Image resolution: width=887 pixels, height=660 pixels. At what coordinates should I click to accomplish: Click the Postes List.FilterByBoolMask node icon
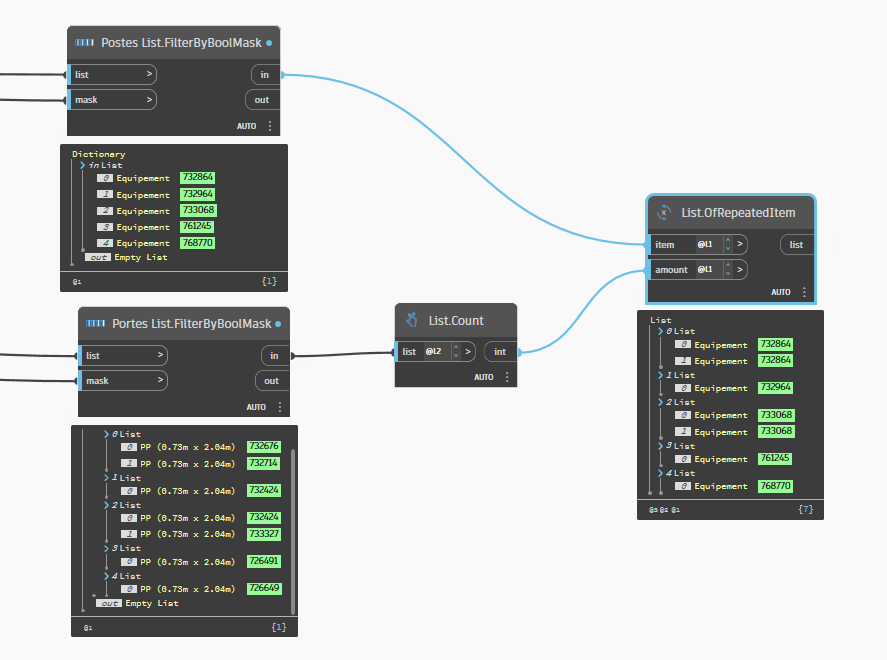(85, 43)
